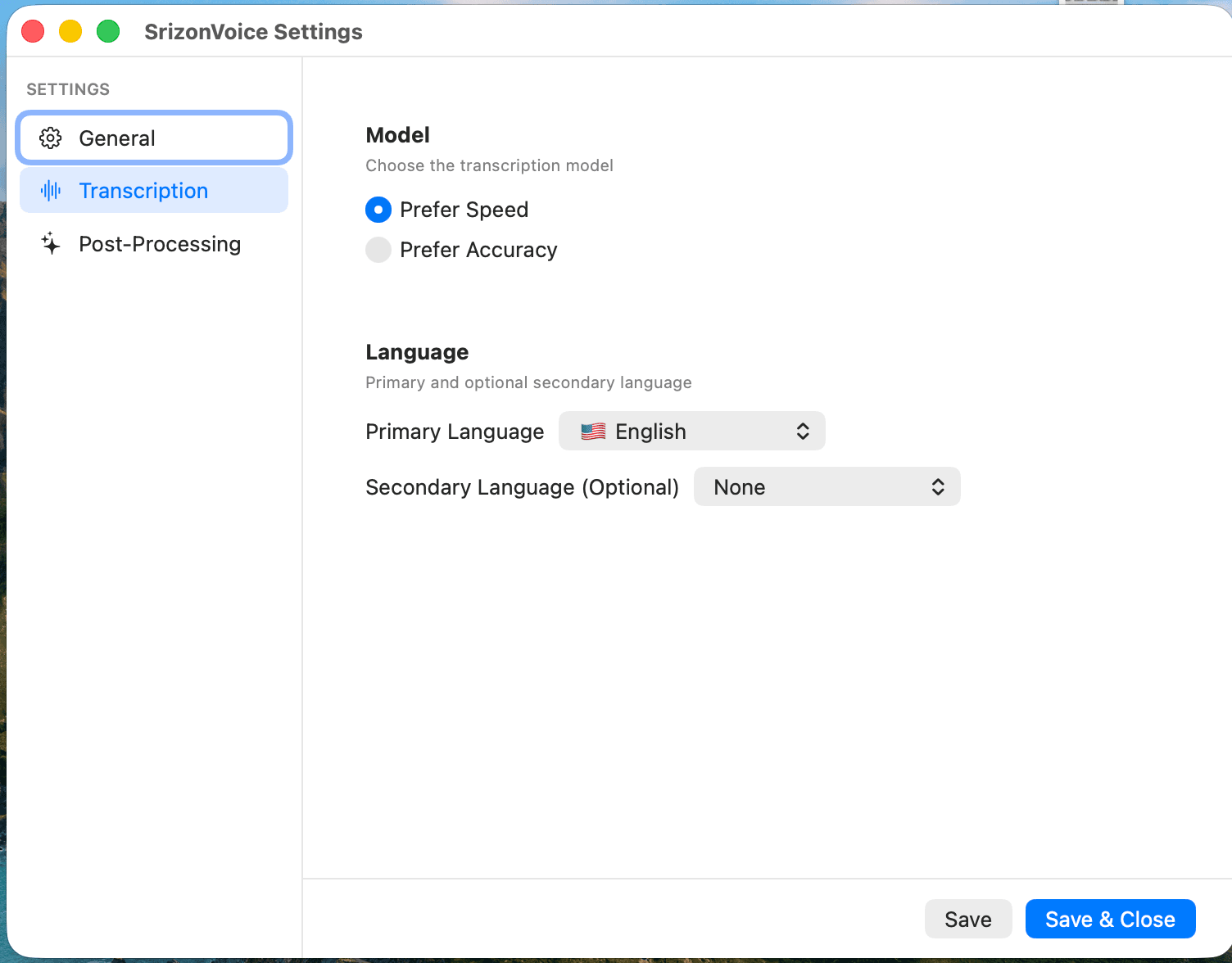Select the Prefer Speed radio button
This screenshot has height=963, width=1232.
pos(378,210)
